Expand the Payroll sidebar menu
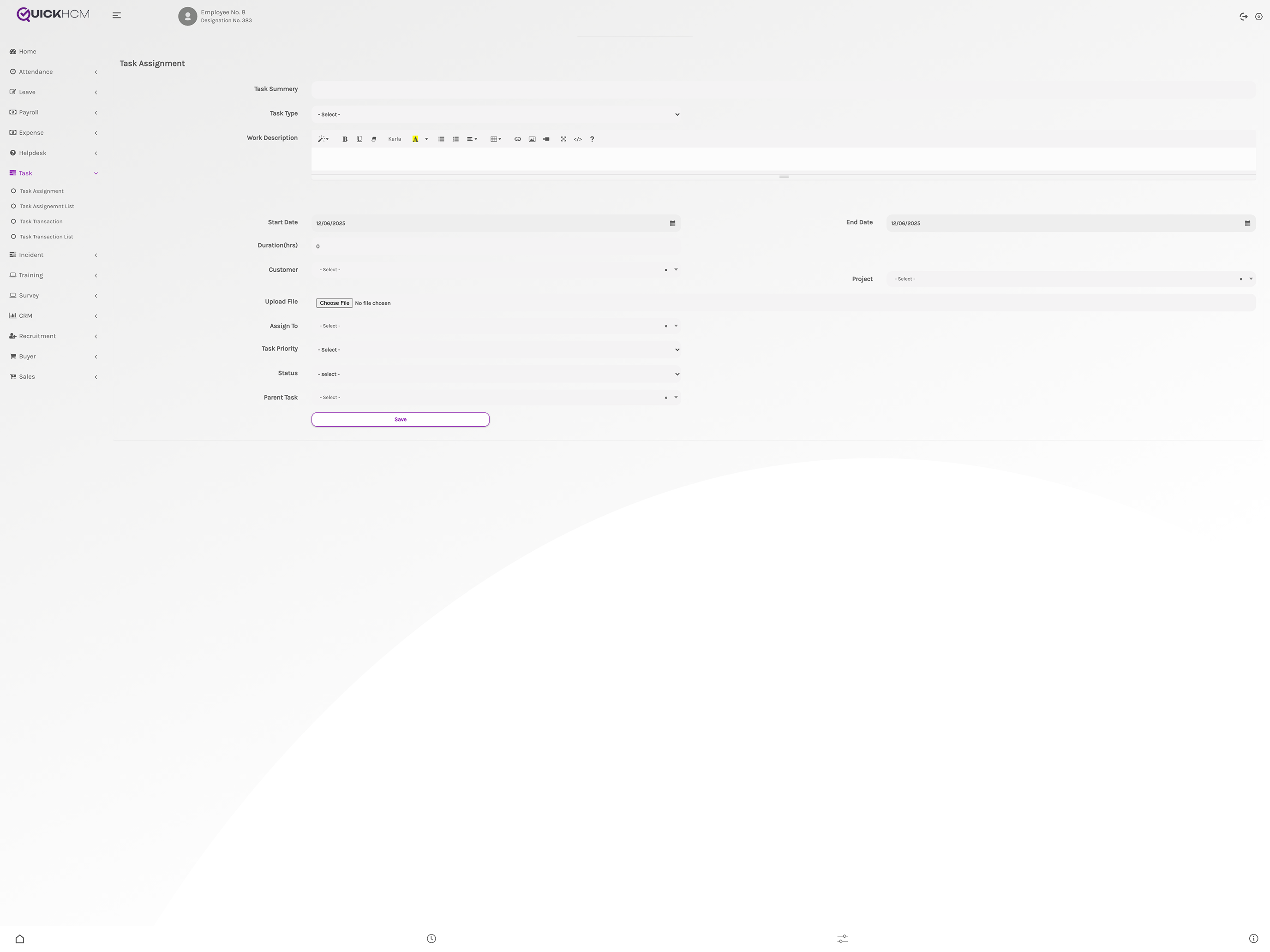Image resolution: width=1270 pixels, height=952 pixels. point(53,113)
